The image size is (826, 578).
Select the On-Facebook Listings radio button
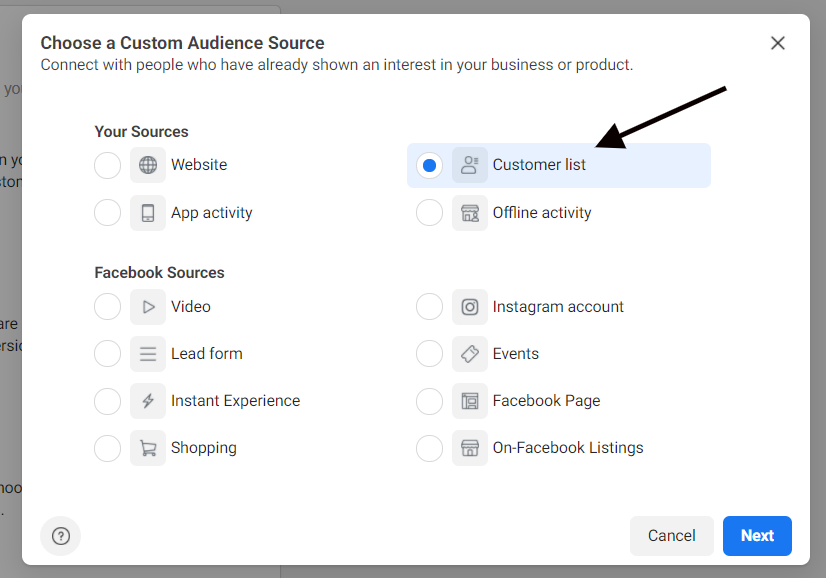429,447
